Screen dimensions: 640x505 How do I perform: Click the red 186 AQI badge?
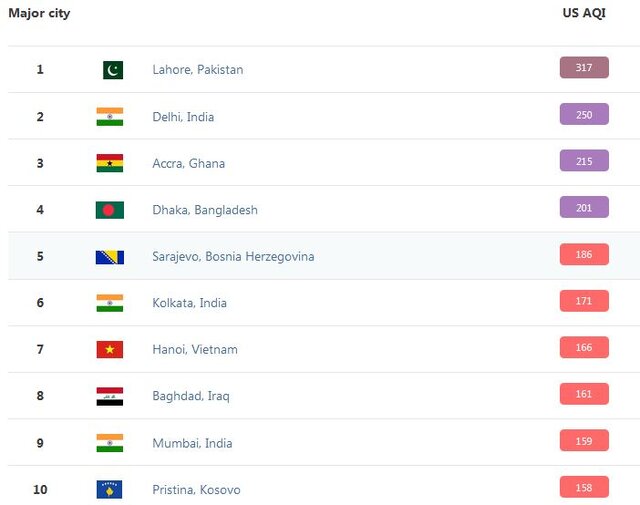pyautogui.click(x=584, y=255)
